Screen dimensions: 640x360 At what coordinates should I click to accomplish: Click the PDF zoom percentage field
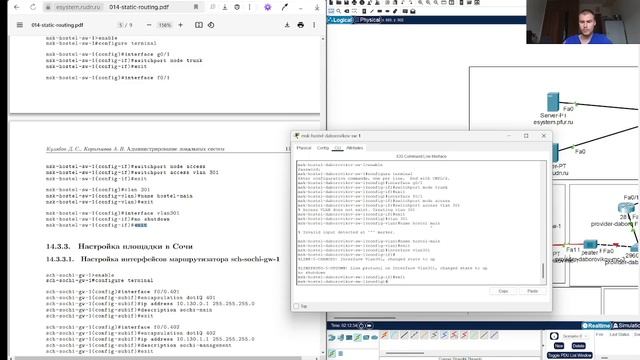point(165,25)
